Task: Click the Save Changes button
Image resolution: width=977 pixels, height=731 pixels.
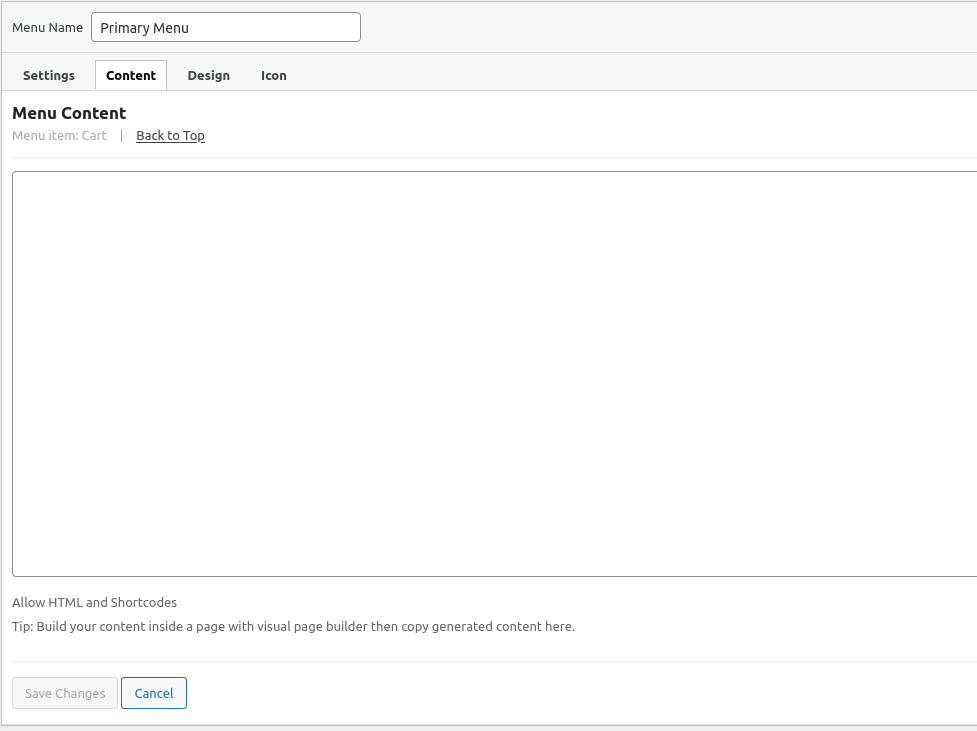Action: (x=65, y=693)
